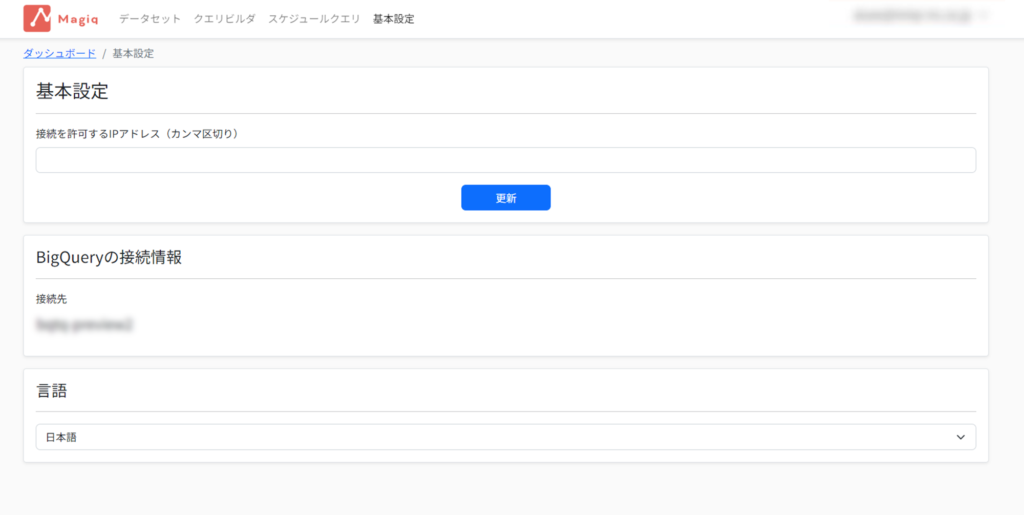Click the 基本設定 breadcrumb text
Image resolution: width=1024 pixels, height=515 pixels.
coord(133,53)
